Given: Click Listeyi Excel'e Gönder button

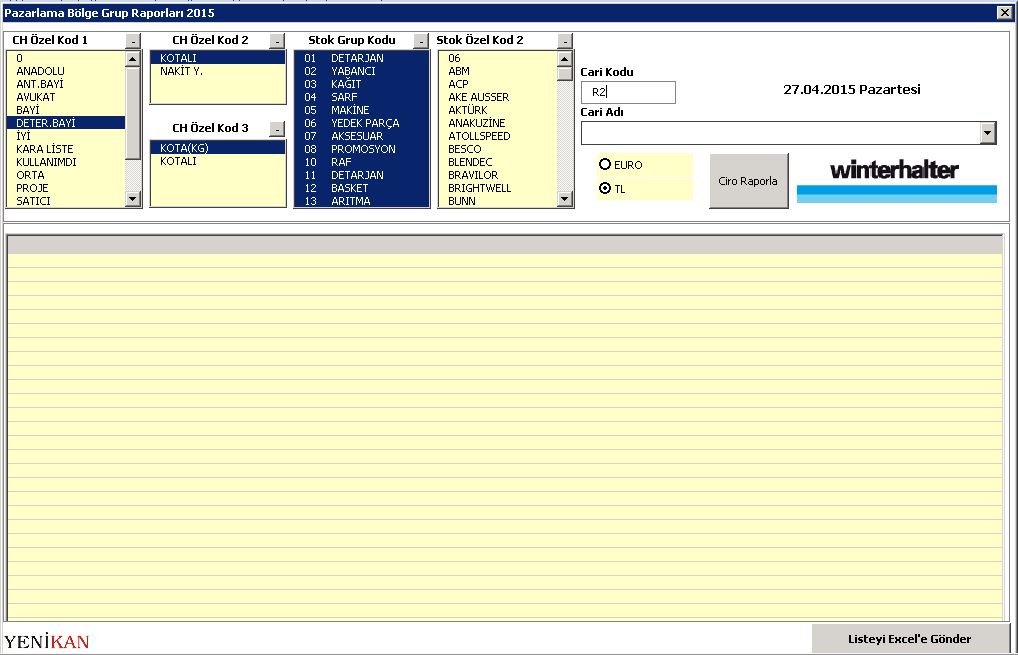Looking at the screenshot, I should (x=908, y=639).
